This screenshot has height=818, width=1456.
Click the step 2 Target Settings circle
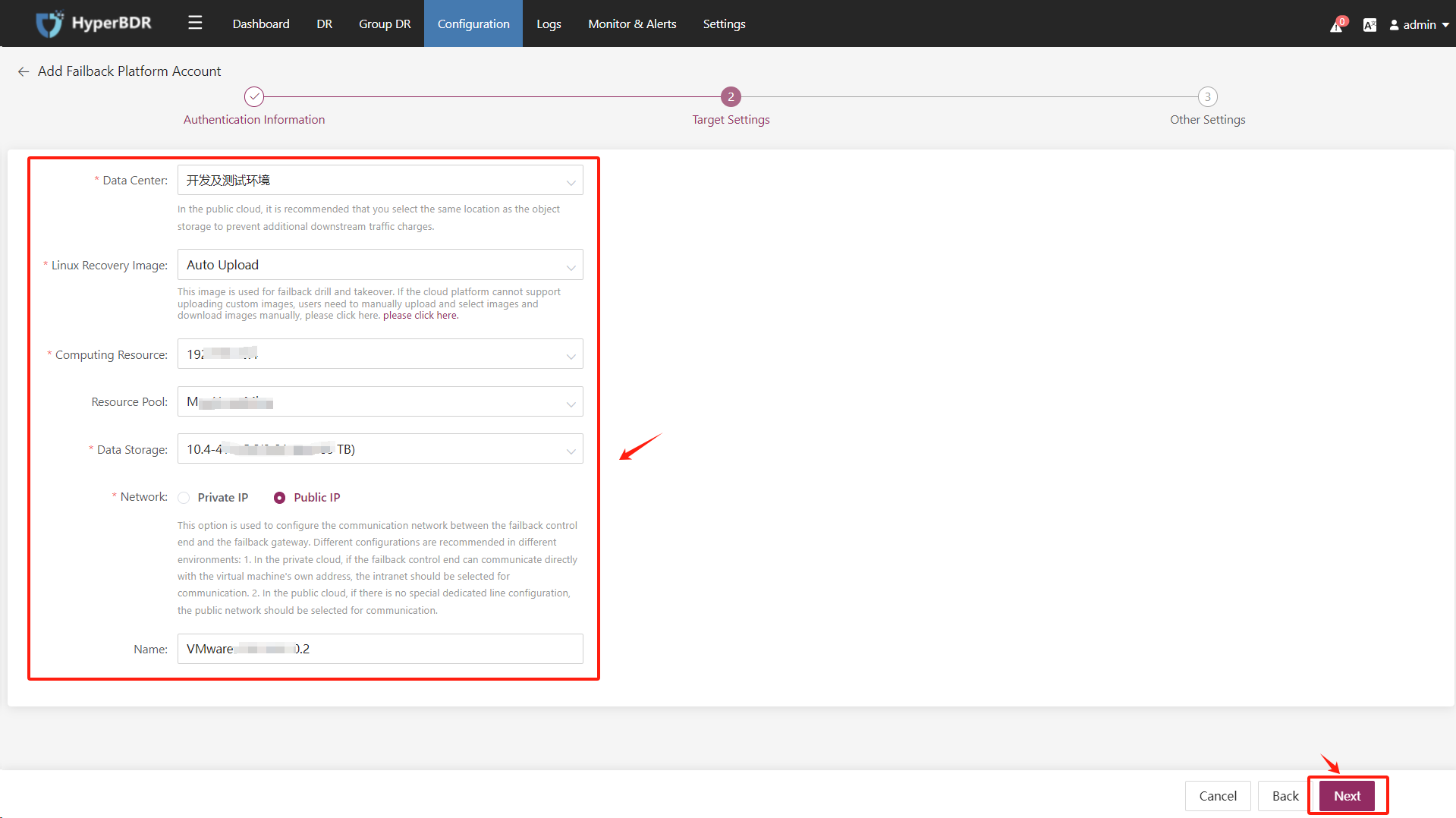(731, 96)
